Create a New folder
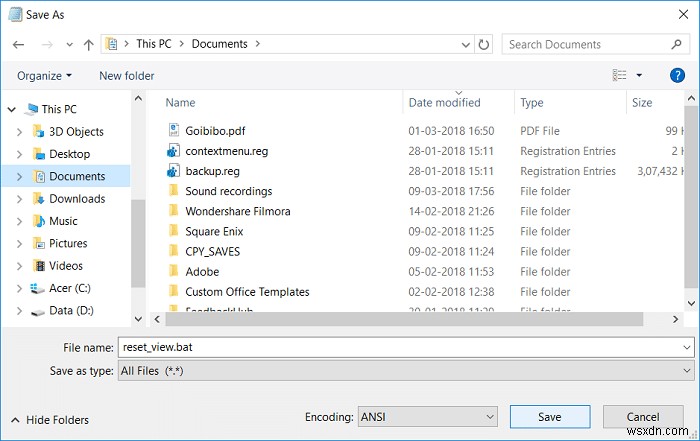The width and height of the screenshot is (700, 441). (126, 76)
